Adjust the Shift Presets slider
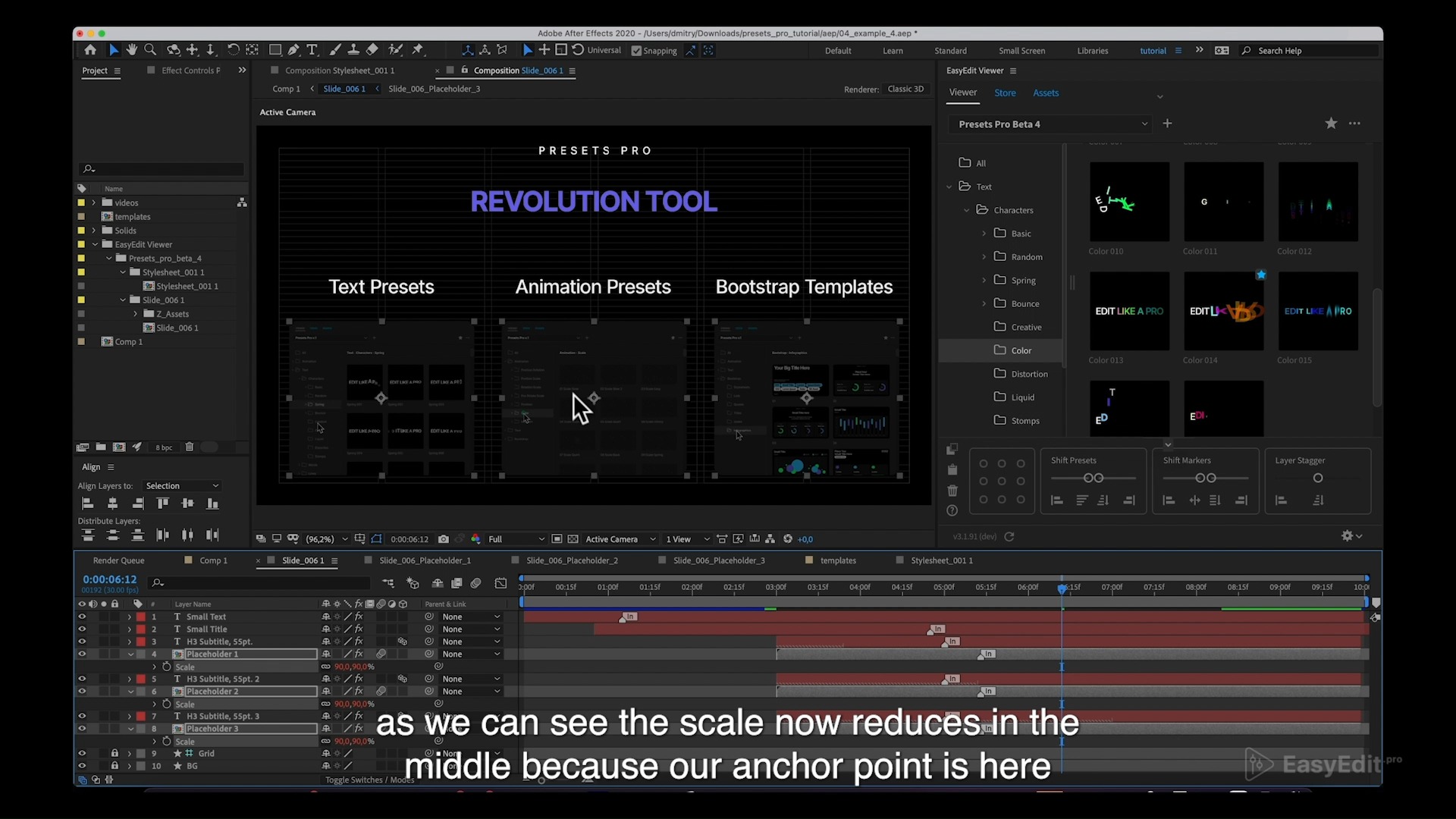Viewport: 1456px width, 819px height. tap(1093, 478)
